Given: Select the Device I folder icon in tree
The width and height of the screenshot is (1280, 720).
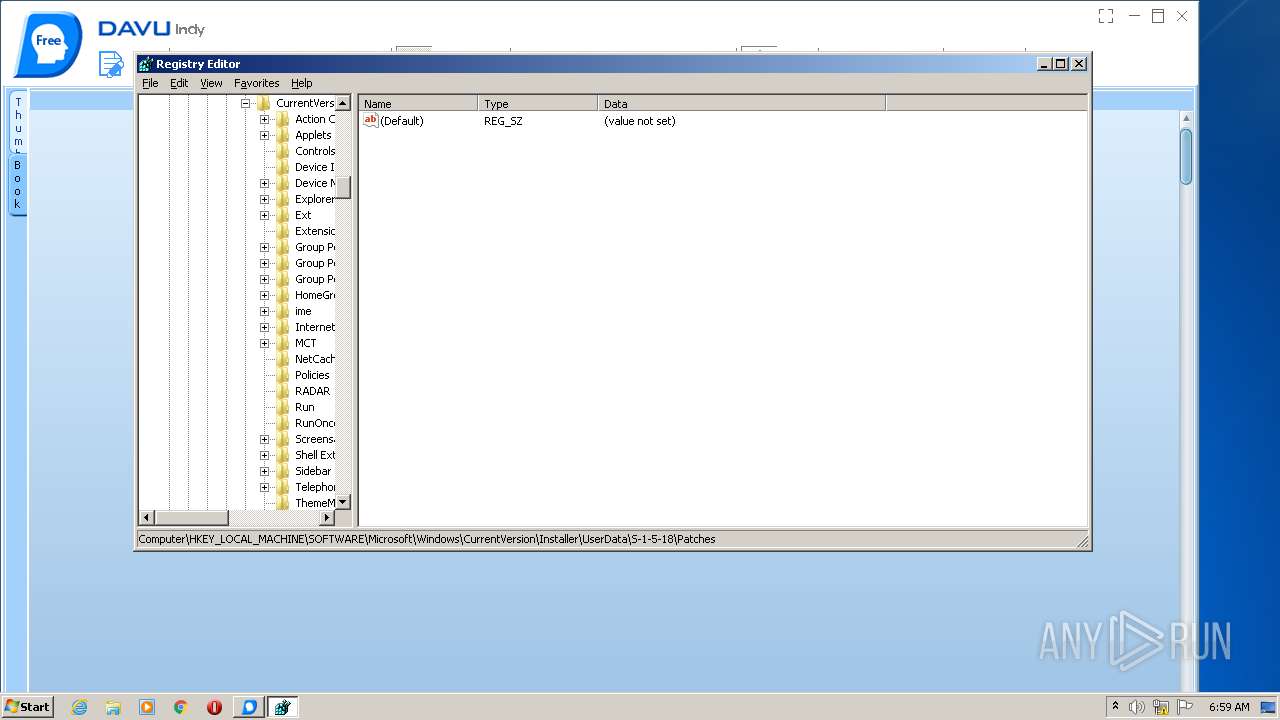Looking at the screenshot, I should [x=283, y=167].
